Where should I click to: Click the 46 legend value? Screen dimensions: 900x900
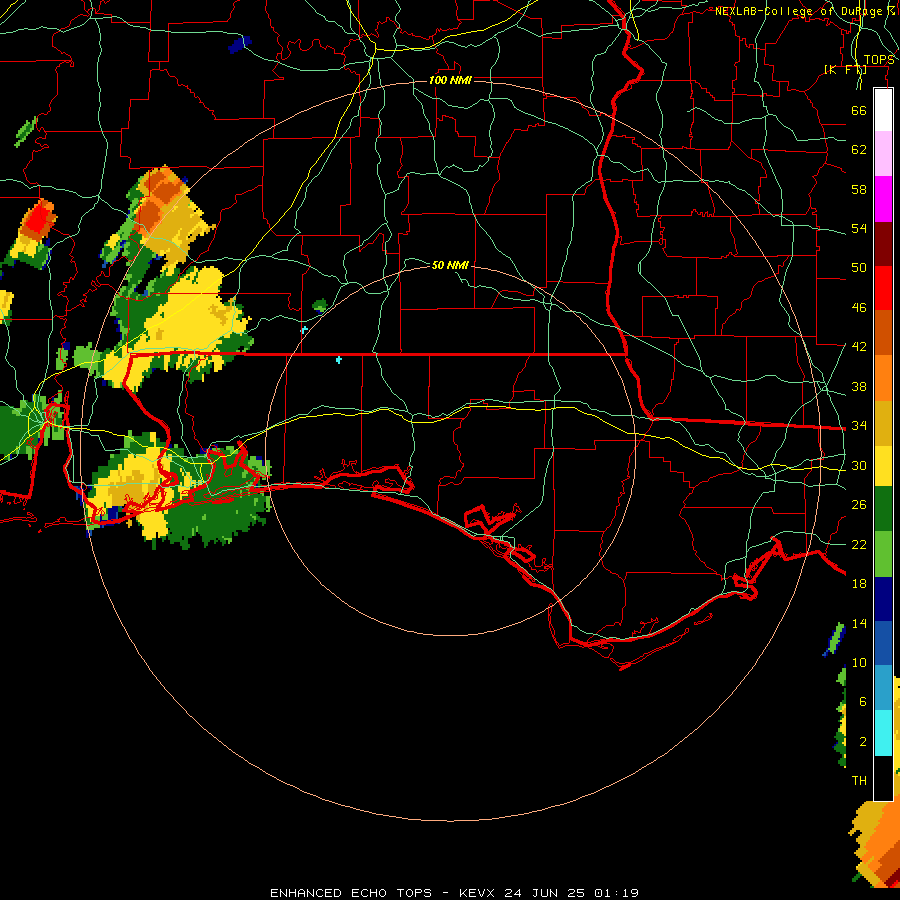[859, 307]
